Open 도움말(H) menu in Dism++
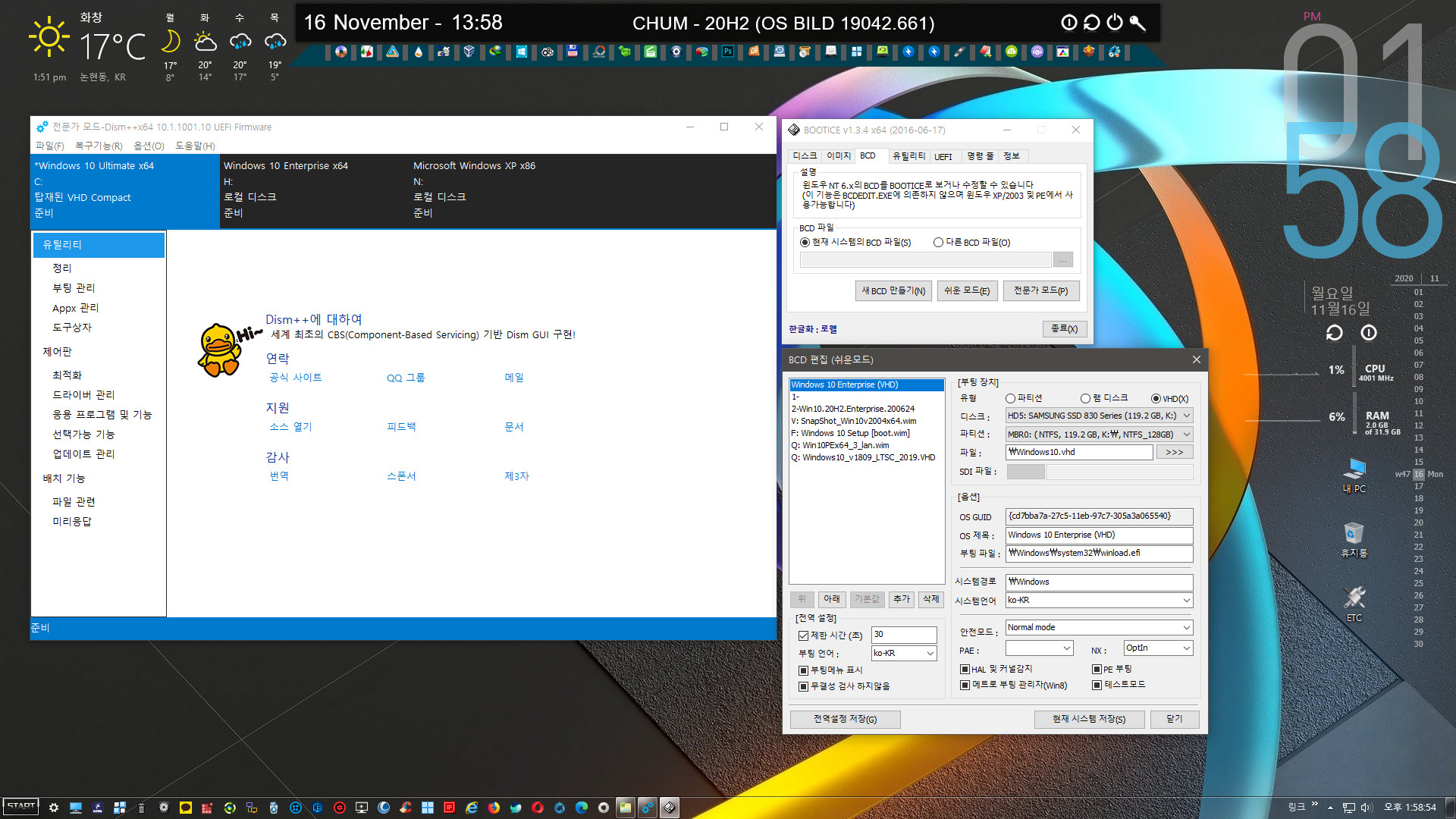The height and width of the screenshot is (819, 1456). point(195,146)
